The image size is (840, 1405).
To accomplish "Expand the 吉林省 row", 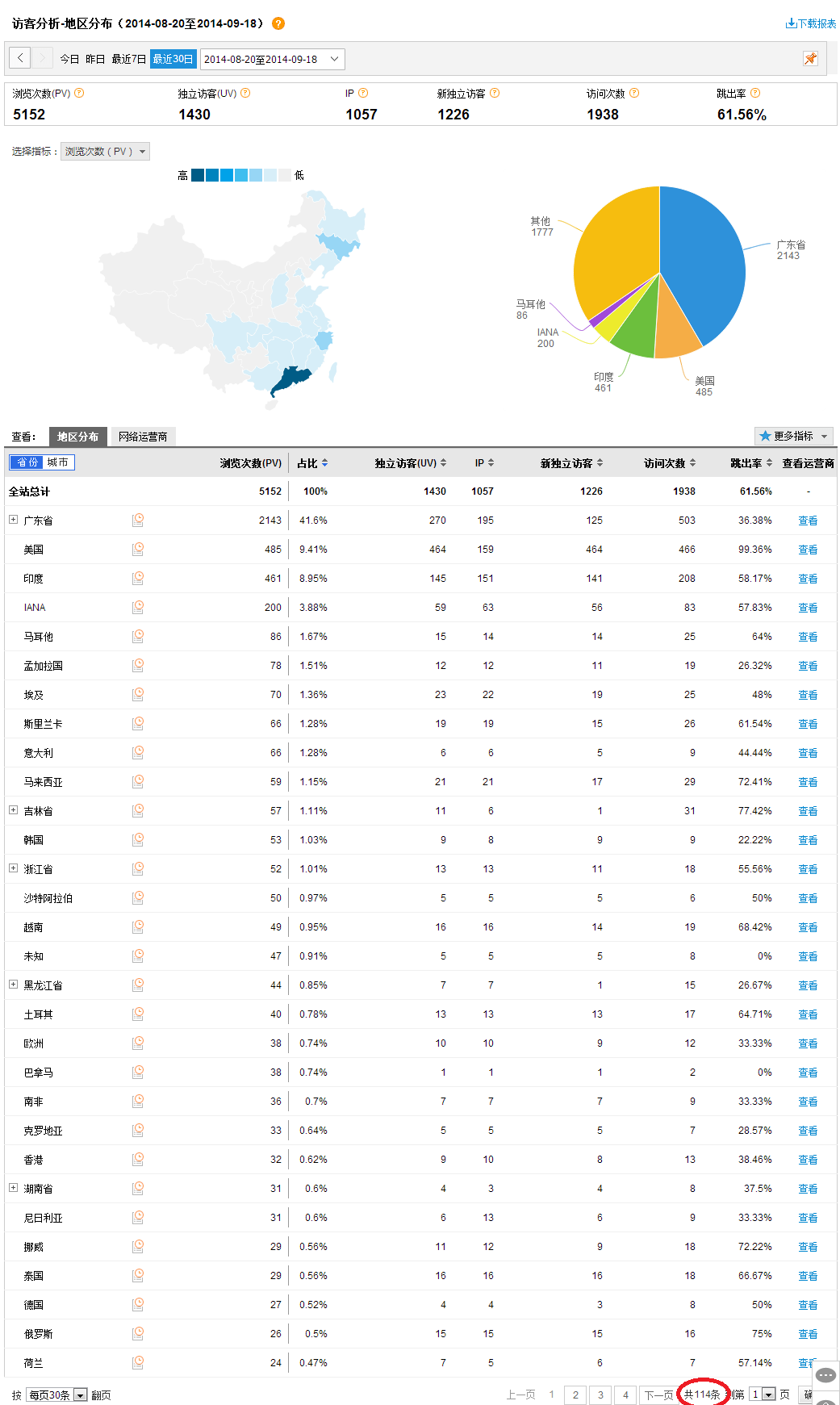I will [13, 810].
